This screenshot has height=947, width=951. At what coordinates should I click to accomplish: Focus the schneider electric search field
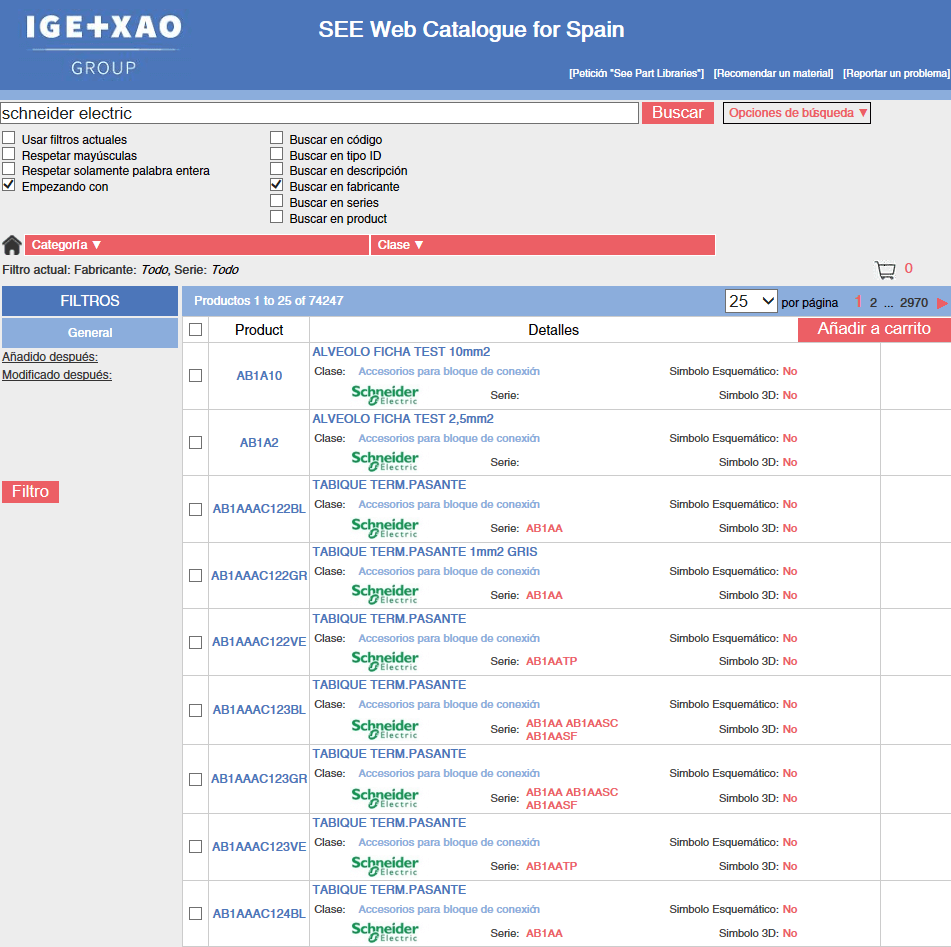click(x=320, y=113)
